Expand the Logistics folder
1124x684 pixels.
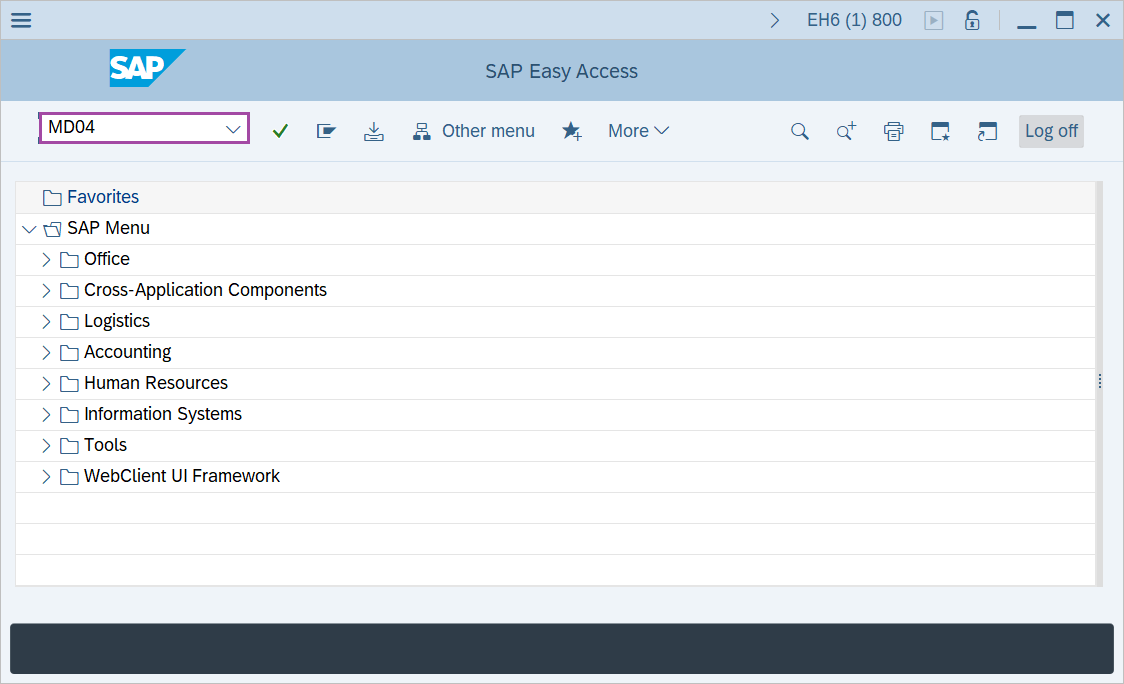pyautogui.click(x=46, y=320)
